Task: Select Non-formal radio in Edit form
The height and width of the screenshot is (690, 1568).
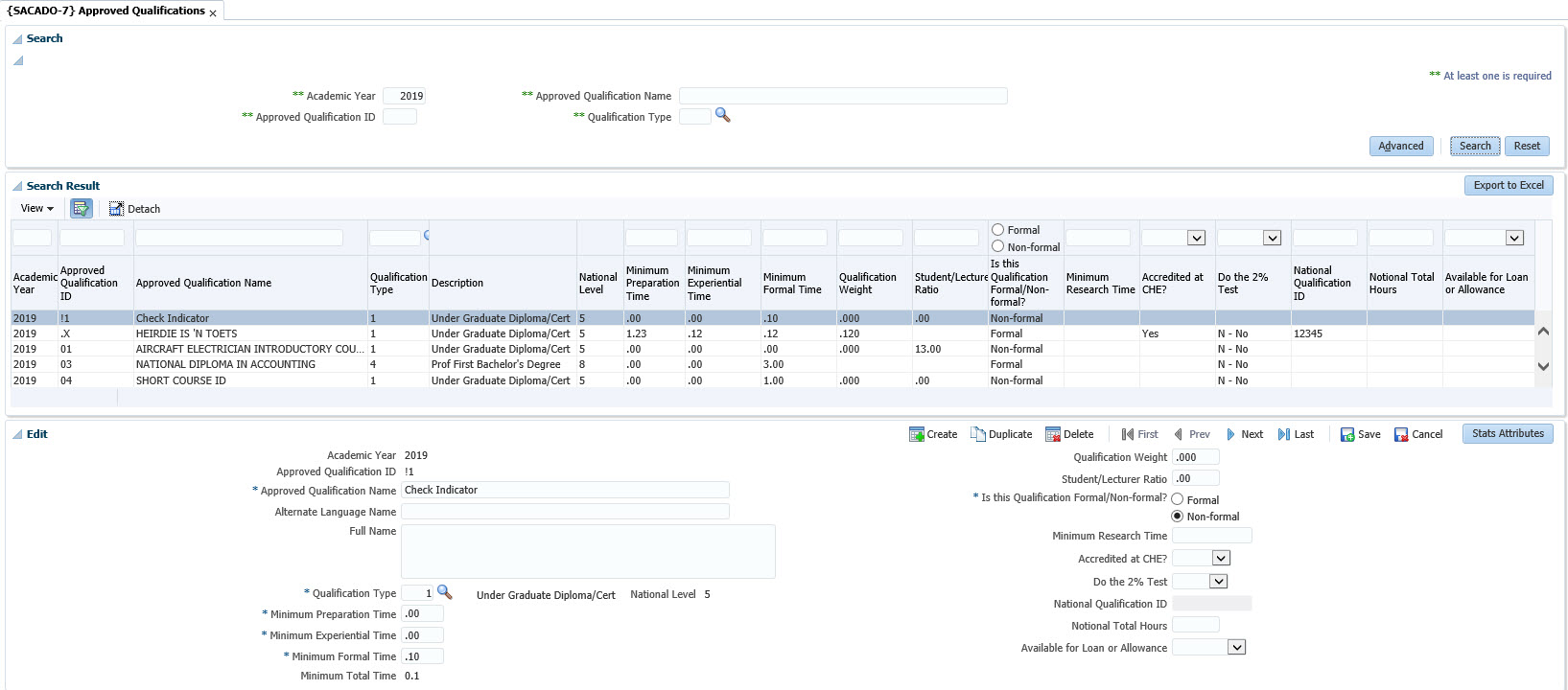Action: [1178, 517]
